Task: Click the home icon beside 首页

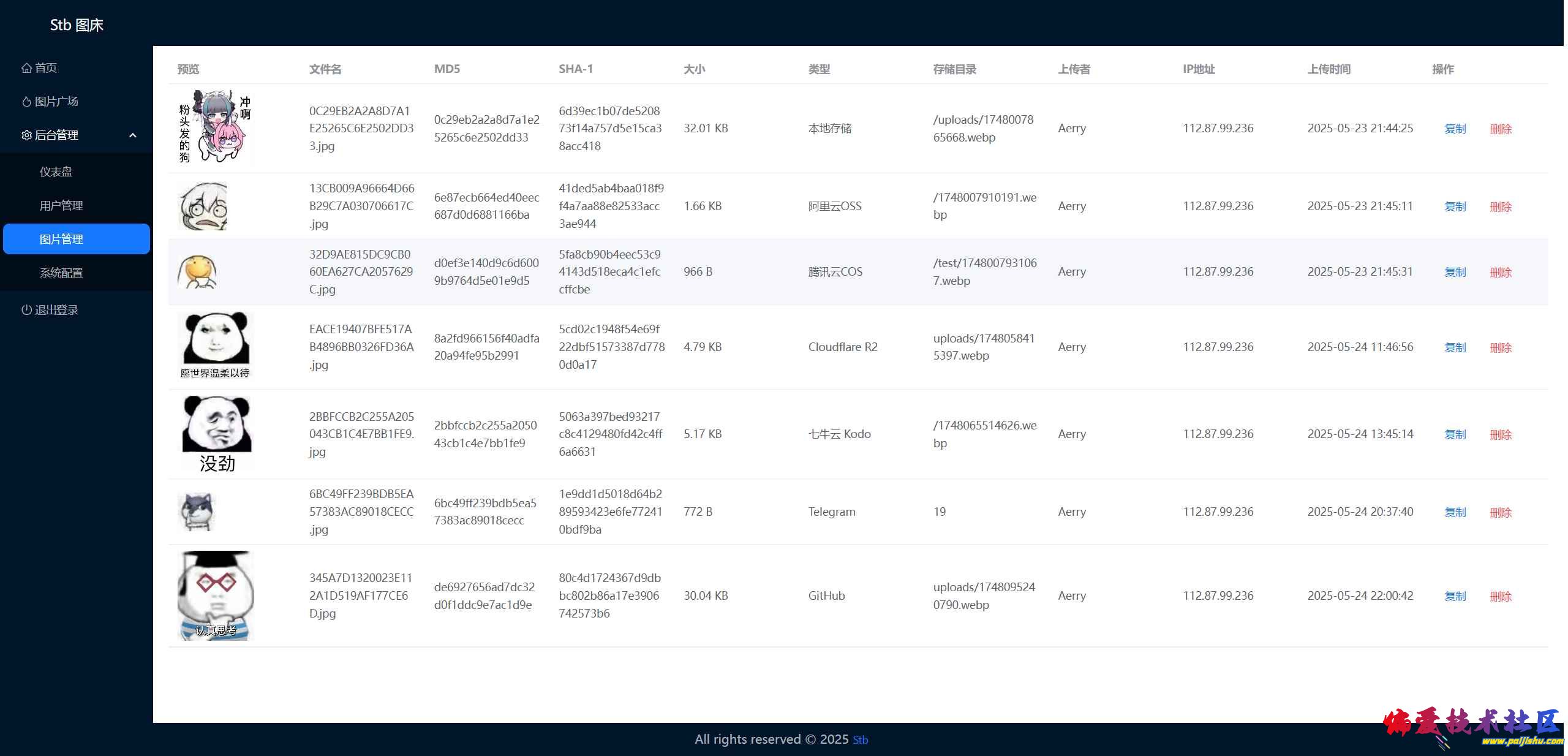Action: click(26, 68)
